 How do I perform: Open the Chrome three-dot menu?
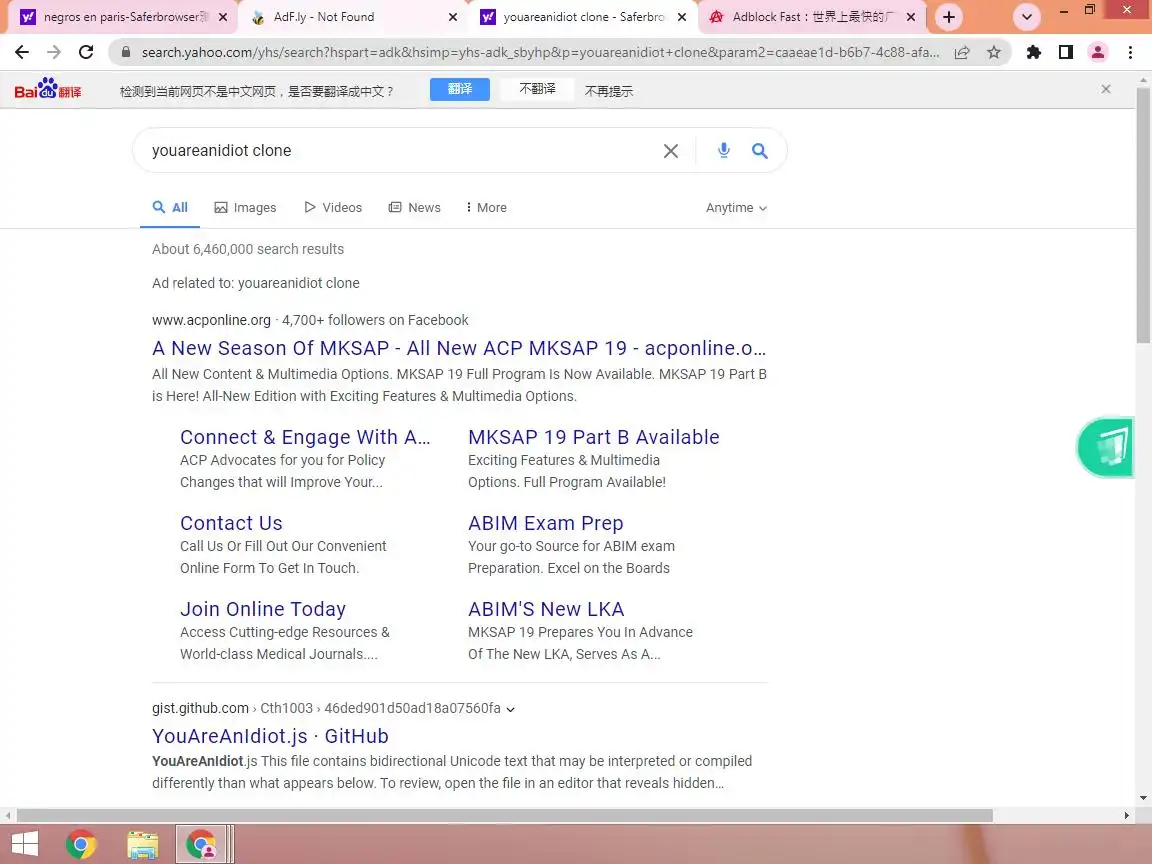pos(1131,52)
